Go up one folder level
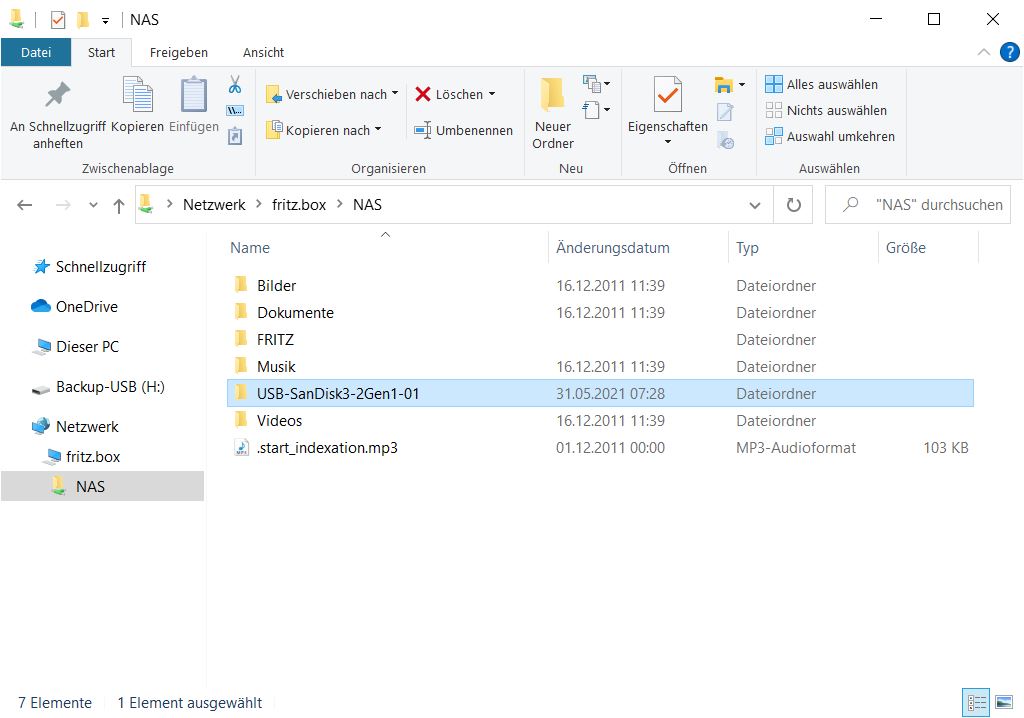 [119, 205]
